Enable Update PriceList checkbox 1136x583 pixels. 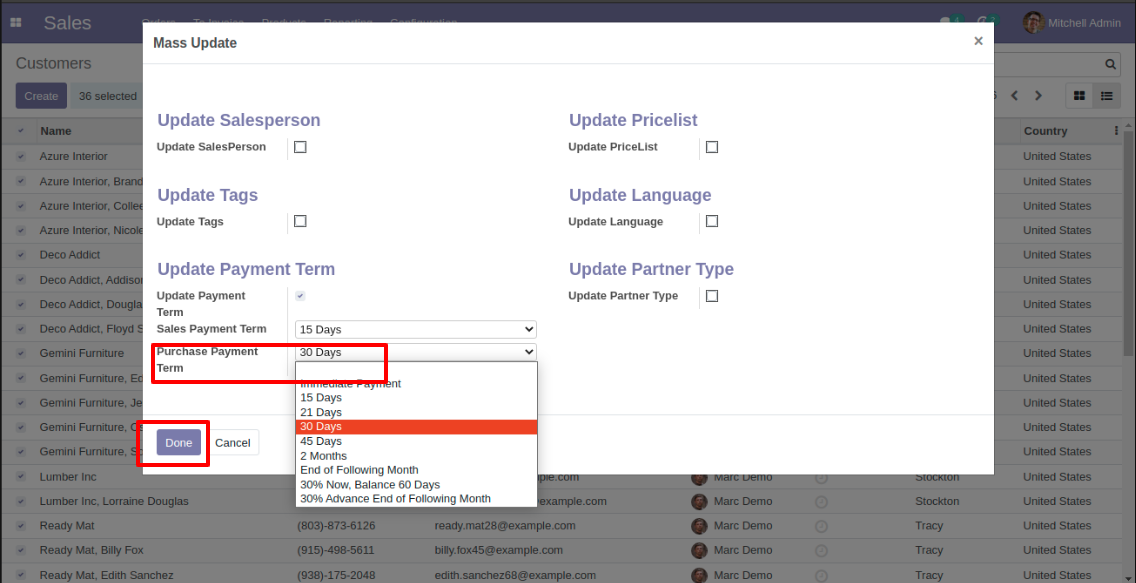711,147
